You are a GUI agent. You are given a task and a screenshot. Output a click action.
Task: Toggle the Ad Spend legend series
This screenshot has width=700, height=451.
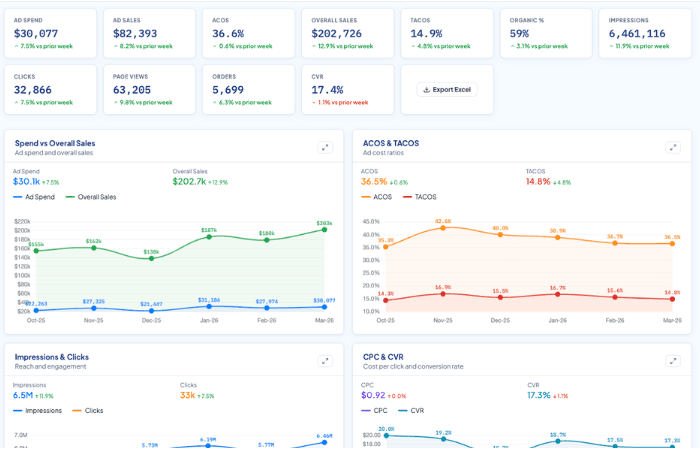pos(34,197)
